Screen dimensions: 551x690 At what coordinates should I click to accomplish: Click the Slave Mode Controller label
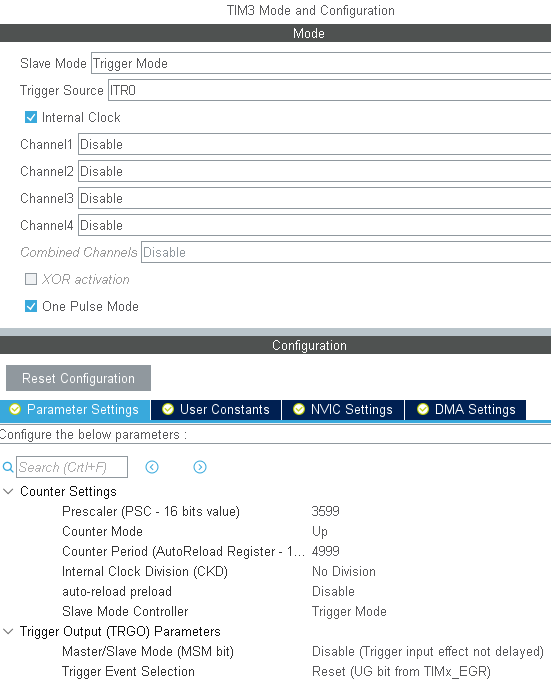point(125,612)
